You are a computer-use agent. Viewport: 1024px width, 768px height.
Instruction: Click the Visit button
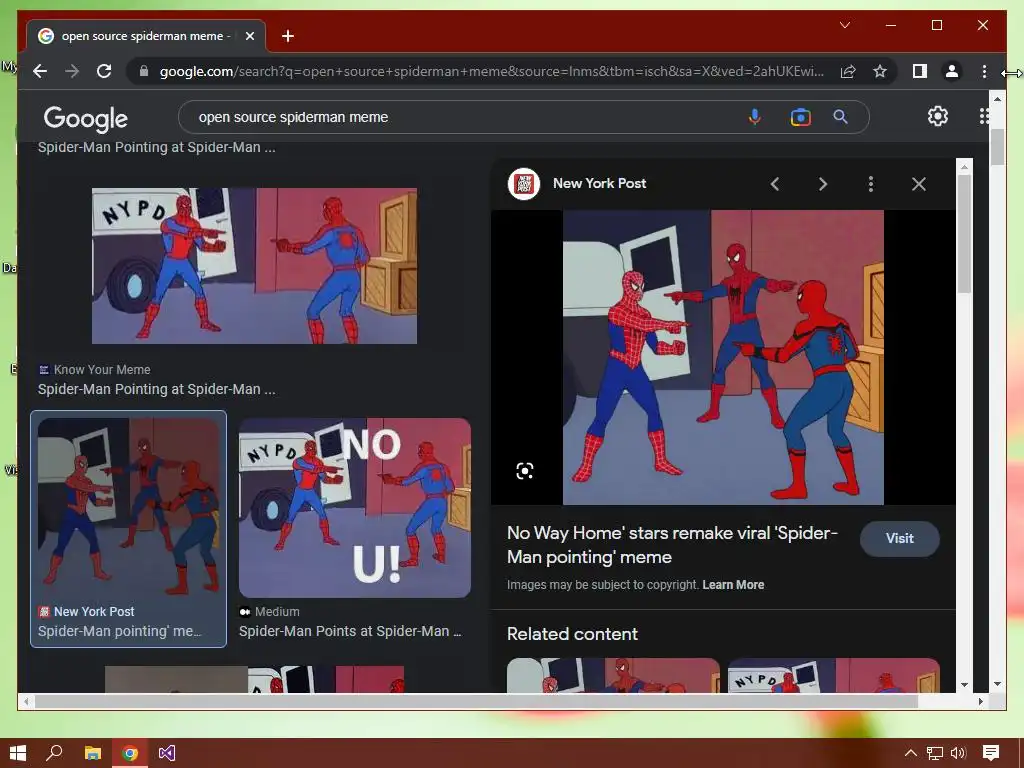pos(899,538)
